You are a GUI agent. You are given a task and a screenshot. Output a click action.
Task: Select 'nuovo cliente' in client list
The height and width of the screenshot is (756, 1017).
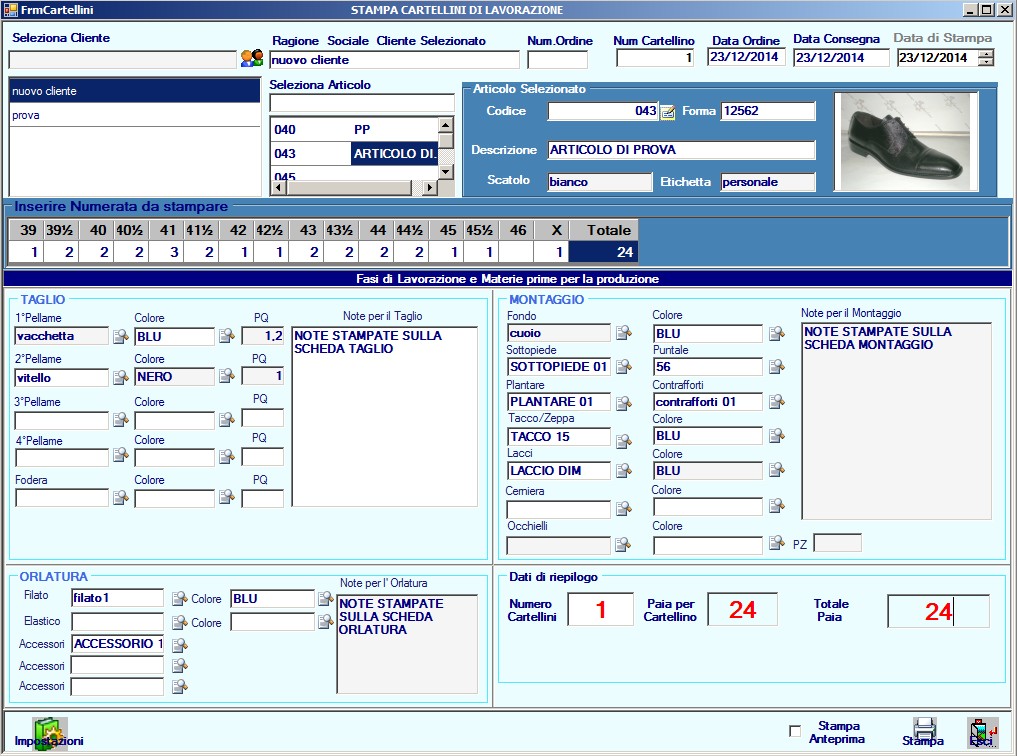click(x=134, y=91)
